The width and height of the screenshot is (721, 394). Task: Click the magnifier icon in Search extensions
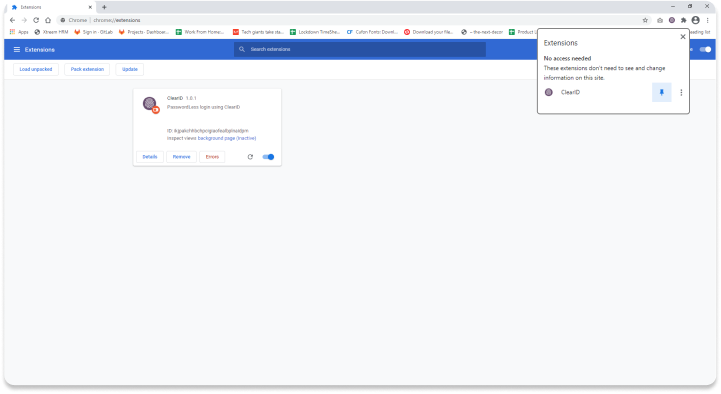coord(242,49)
